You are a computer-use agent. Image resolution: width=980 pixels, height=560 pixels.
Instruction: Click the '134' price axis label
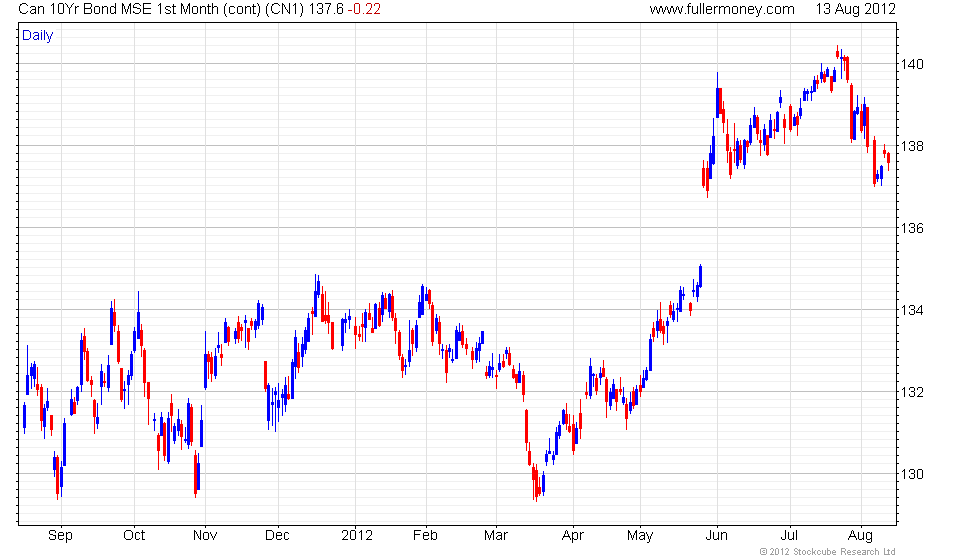click(912, 310)
